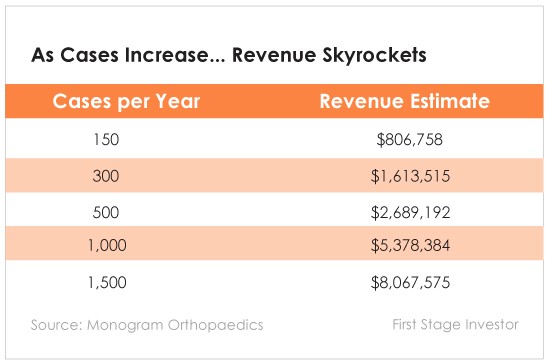550x363 pixels.
Task: Click the $8,067,575 revenue value
Action: point(410,282)
